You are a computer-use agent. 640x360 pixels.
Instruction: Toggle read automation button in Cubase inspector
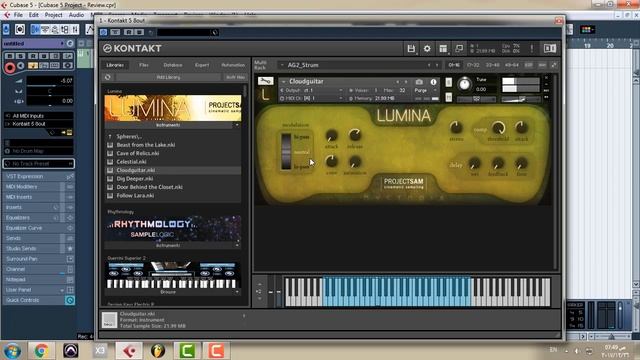coord(33,56)
